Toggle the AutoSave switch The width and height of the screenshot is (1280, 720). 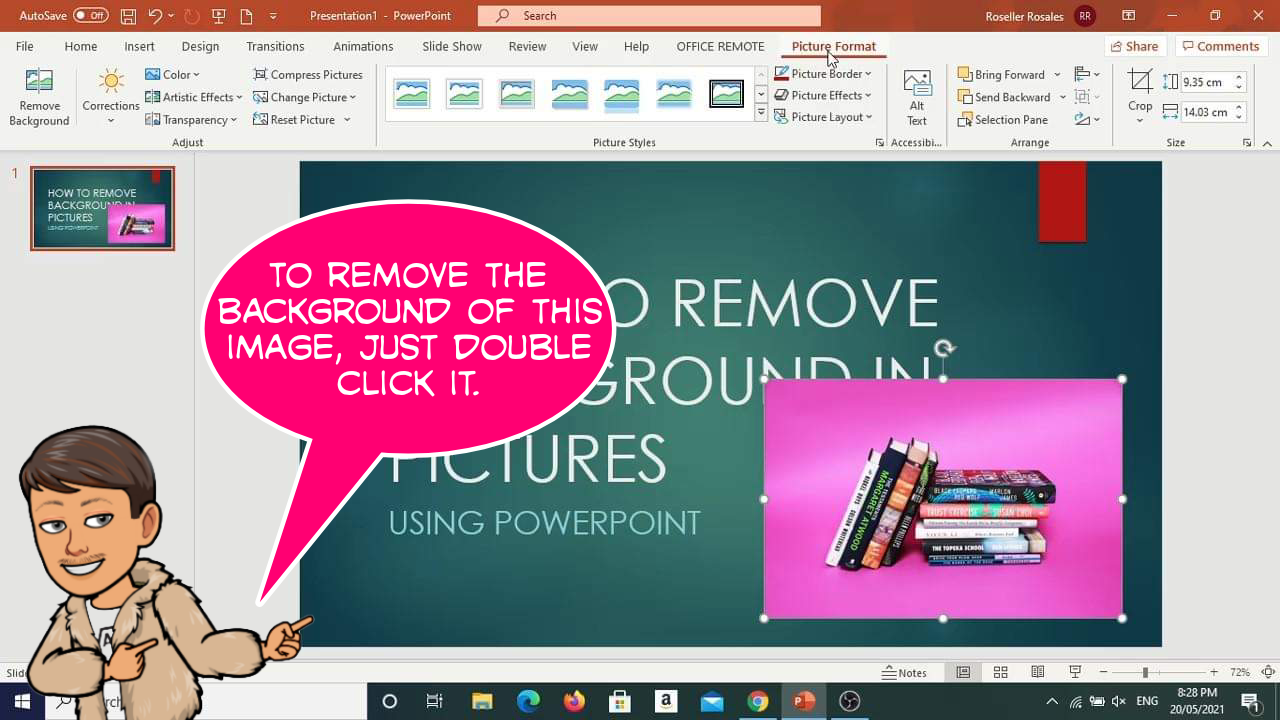(x=90, y=15)
